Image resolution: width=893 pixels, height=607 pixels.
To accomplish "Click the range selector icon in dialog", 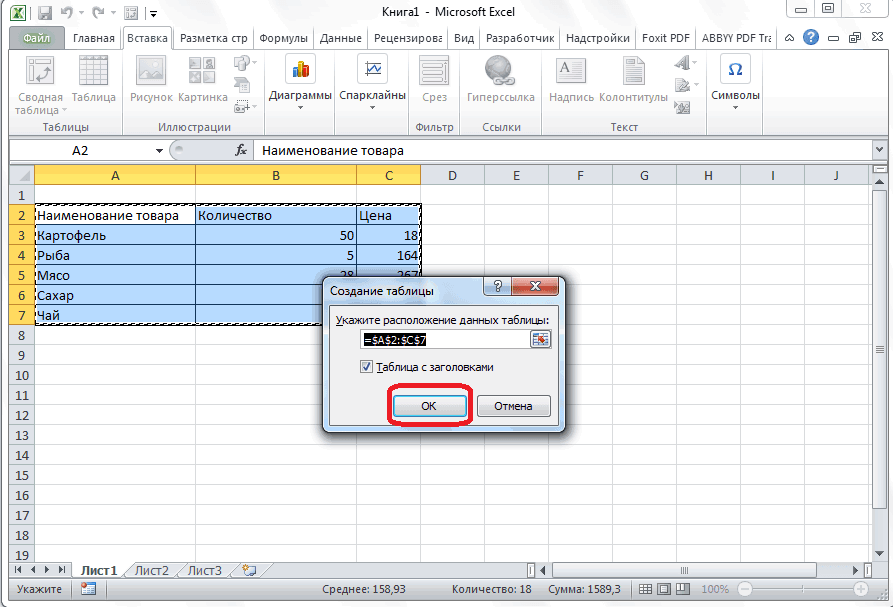I will pos(540,340).
